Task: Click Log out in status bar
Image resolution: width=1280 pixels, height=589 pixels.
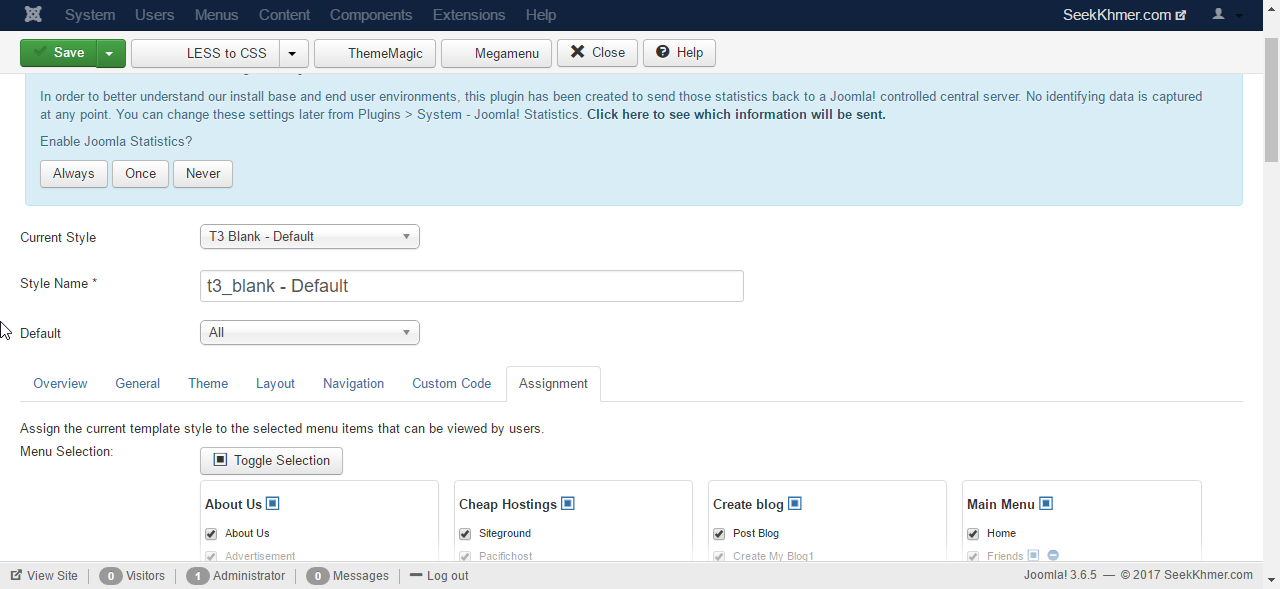Action: click(x=439, y=576)
